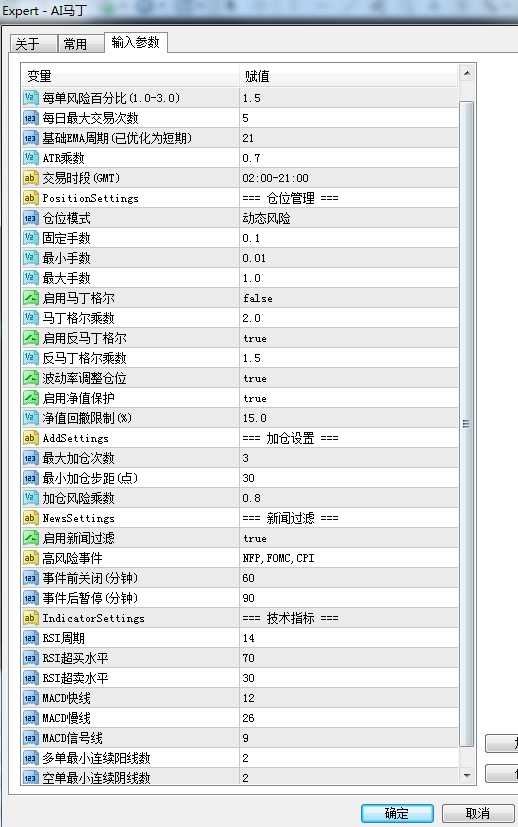Image resolution: width=518 pixels, height=827 pixels.
Task: Click the integer icon beside 每日最大交易次数
Action: (31, 118)
